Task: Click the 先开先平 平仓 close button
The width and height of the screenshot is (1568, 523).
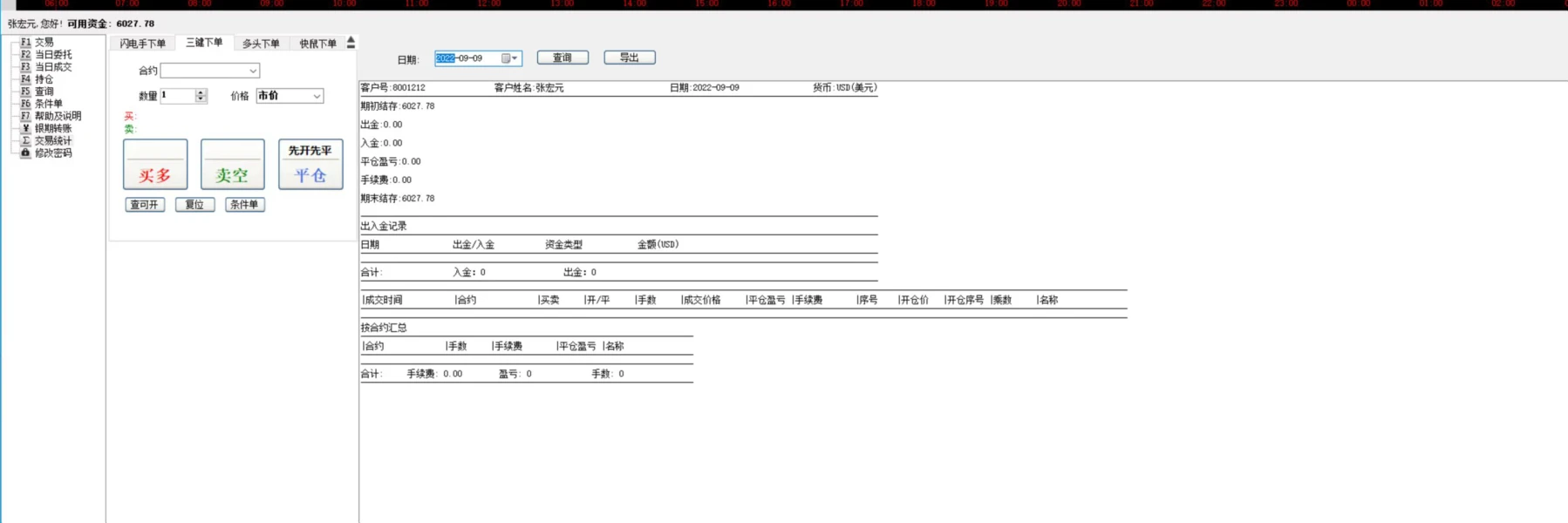Action: (310, 164)
